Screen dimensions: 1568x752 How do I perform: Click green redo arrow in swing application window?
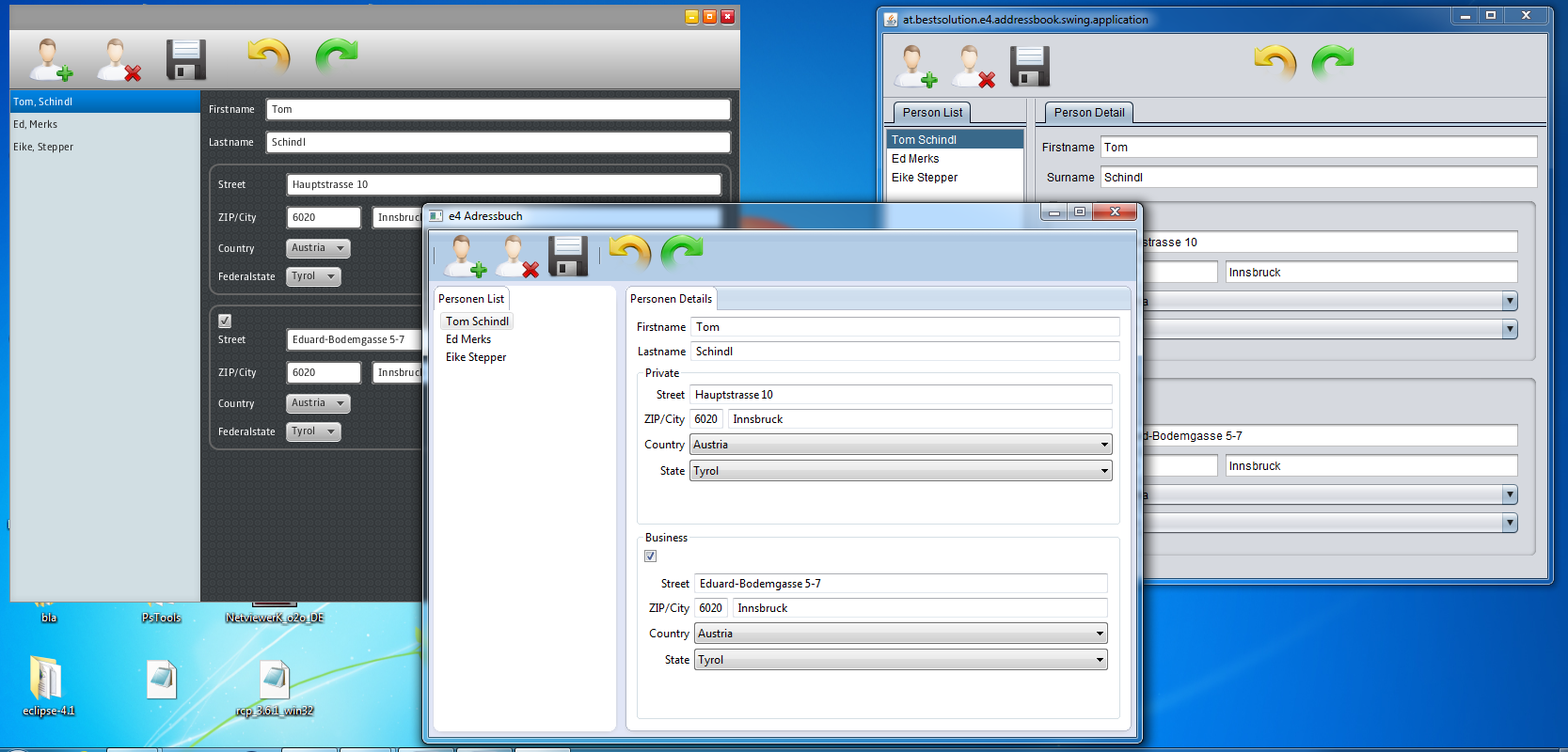(1332, 63)
